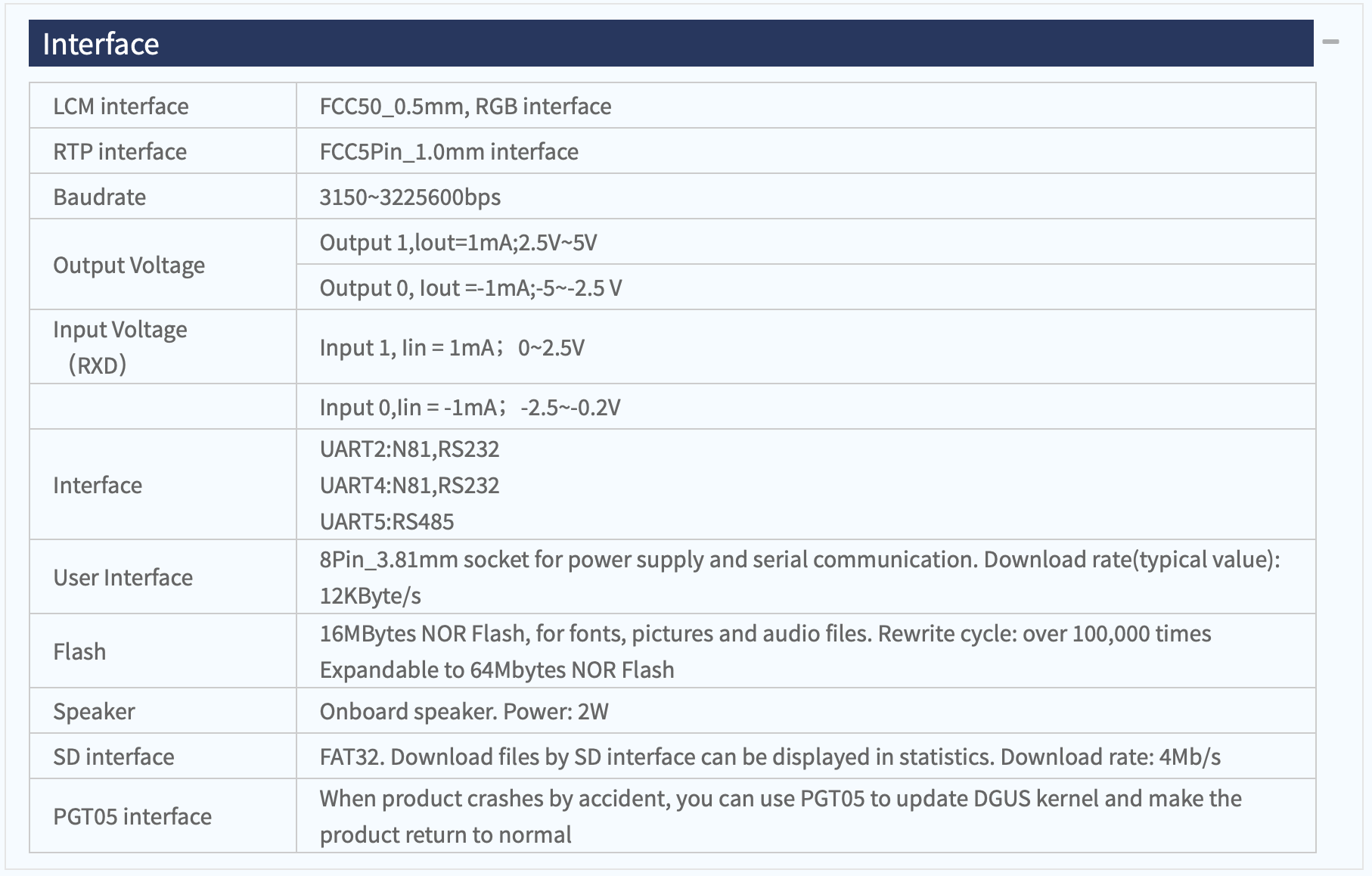1372x876 pixels.
Task: Select the PGT05 interface label cell
Action: (x=163, y=816)
